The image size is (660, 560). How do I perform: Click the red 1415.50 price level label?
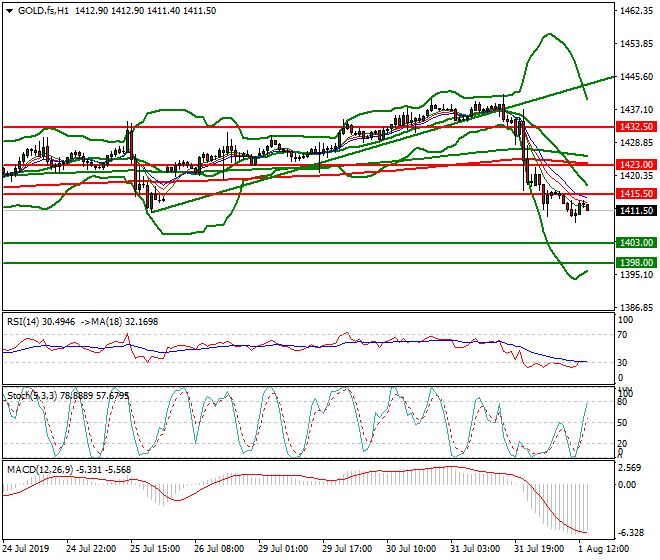click(x=635, y=194)
